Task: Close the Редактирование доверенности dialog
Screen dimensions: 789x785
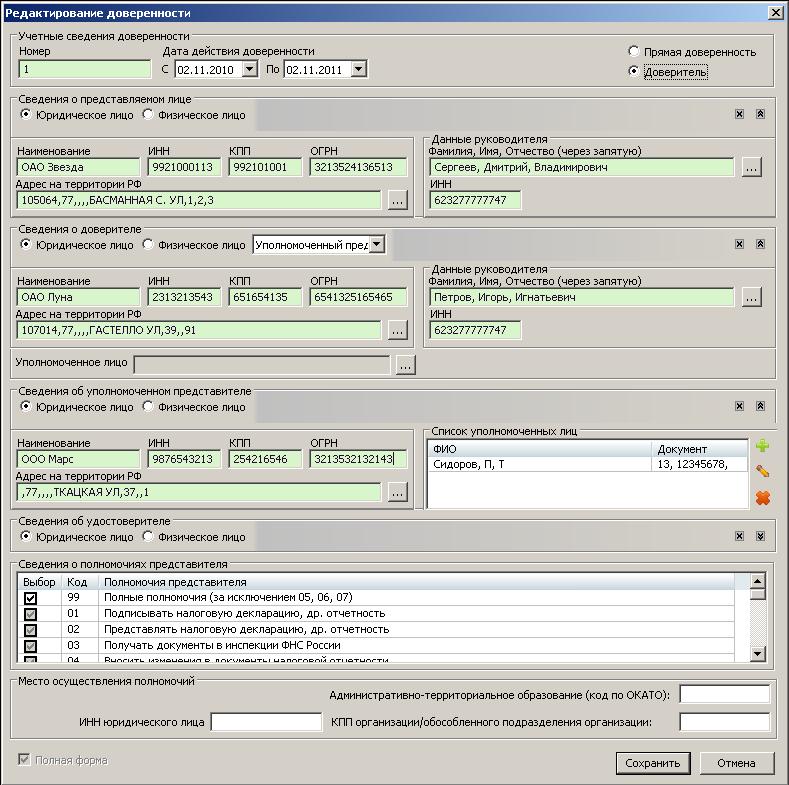Action: click(x=776, y=13)
